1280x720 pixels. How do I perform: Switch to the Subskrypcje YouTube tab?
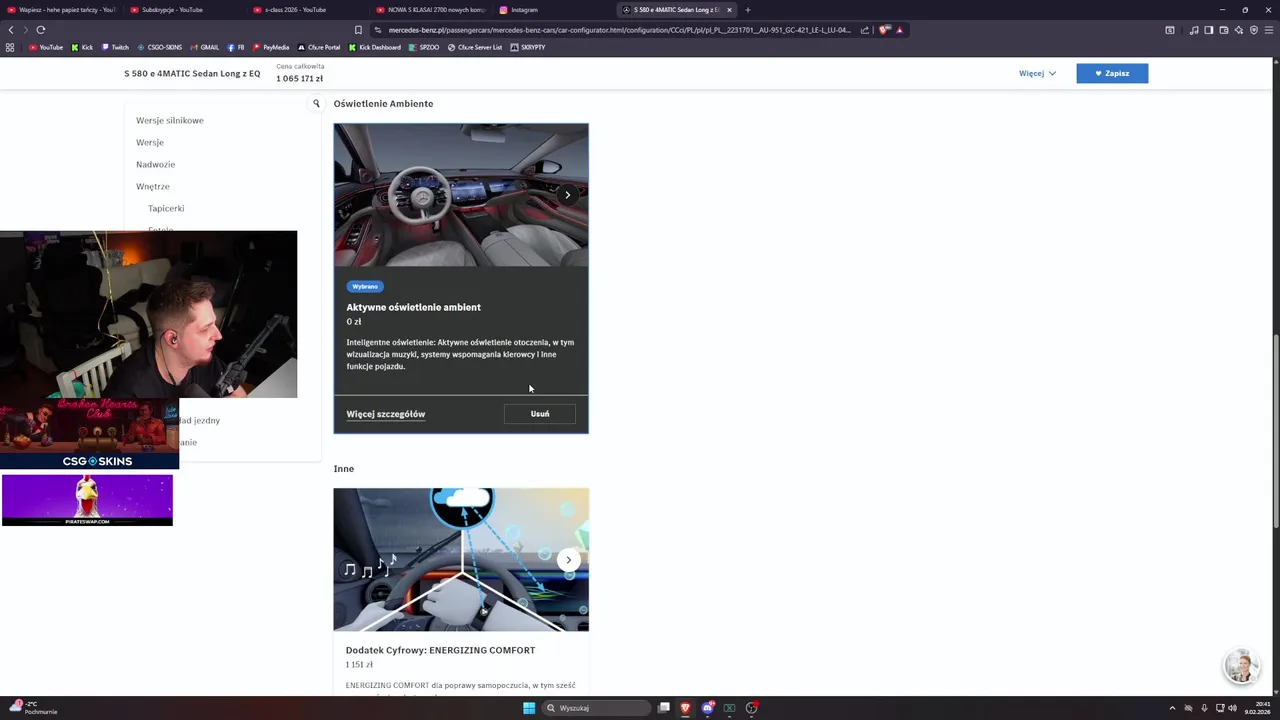tap(182, 10)
